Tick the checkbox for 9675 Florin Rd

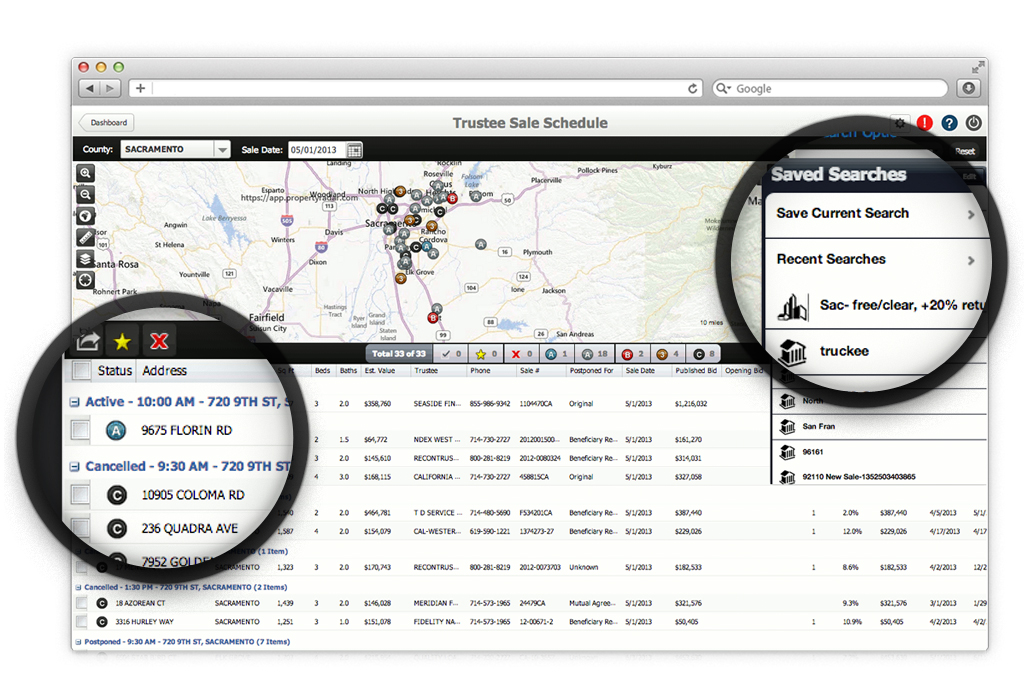[82, 431]
